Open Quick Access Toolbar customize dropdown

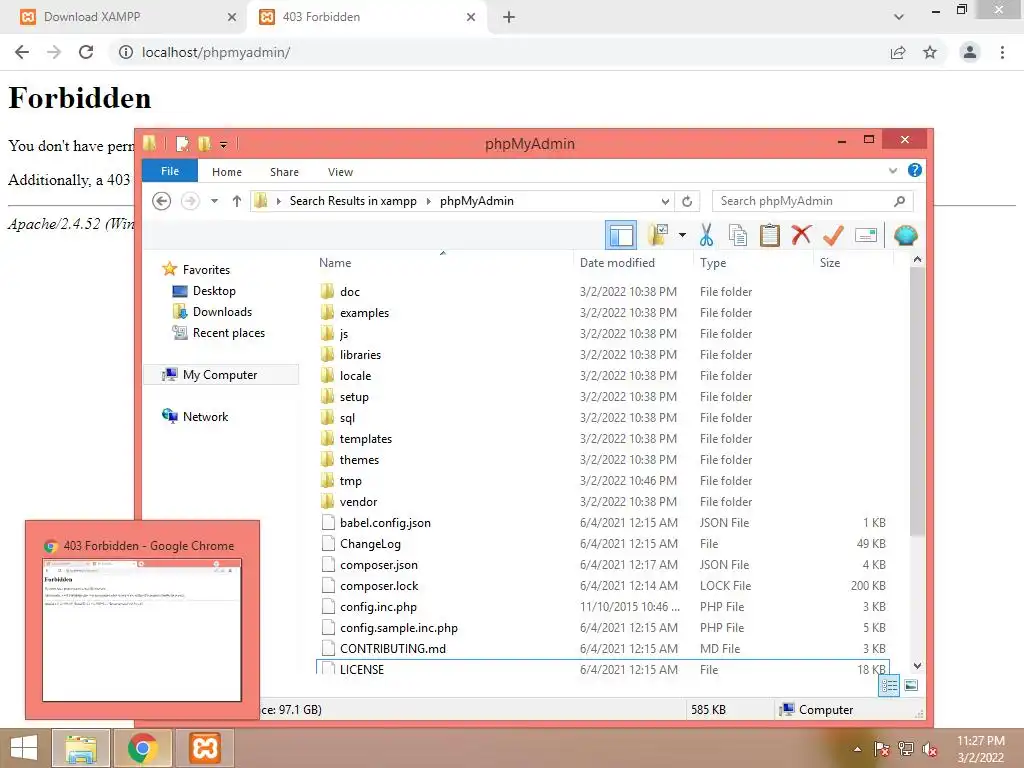[x=223, y=144]
